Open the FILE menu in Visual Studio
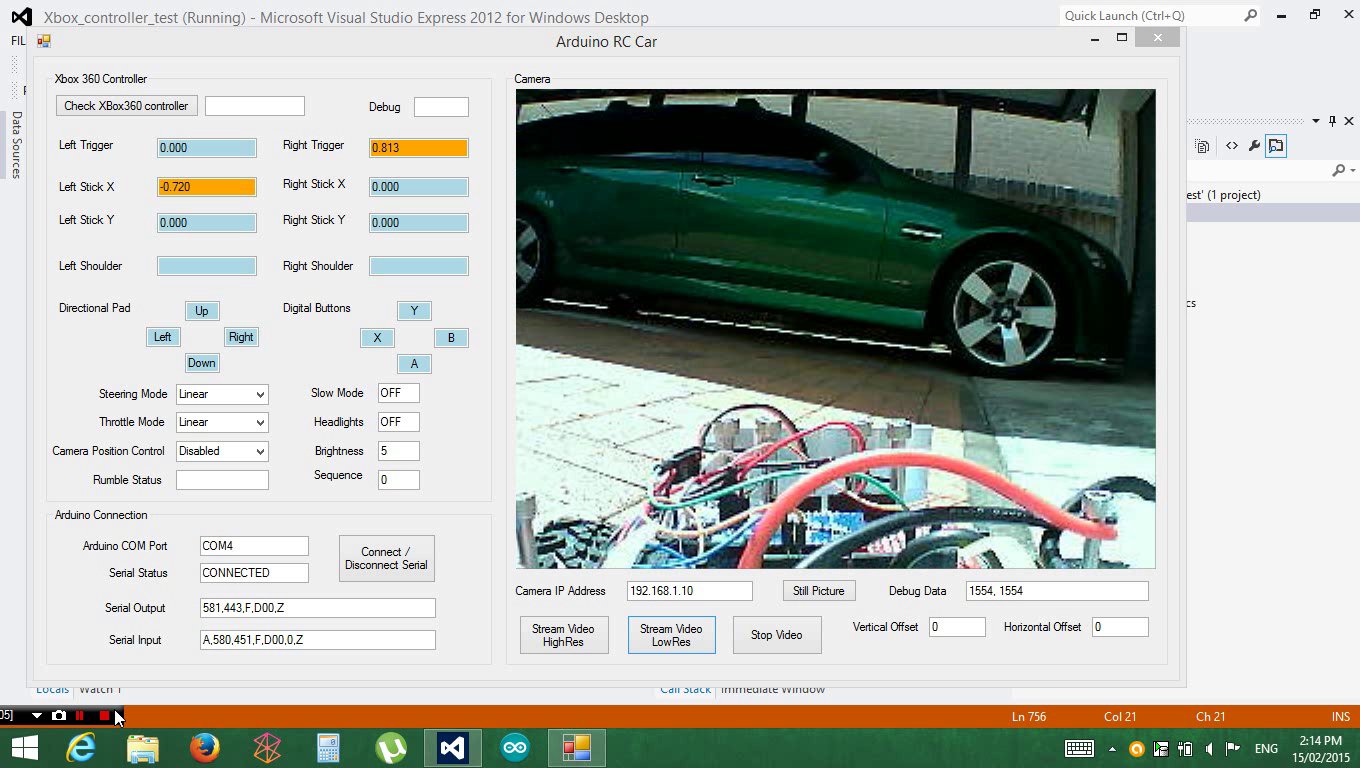The width and height of the screenshot is (1360, 768). [x=17, y=41]
